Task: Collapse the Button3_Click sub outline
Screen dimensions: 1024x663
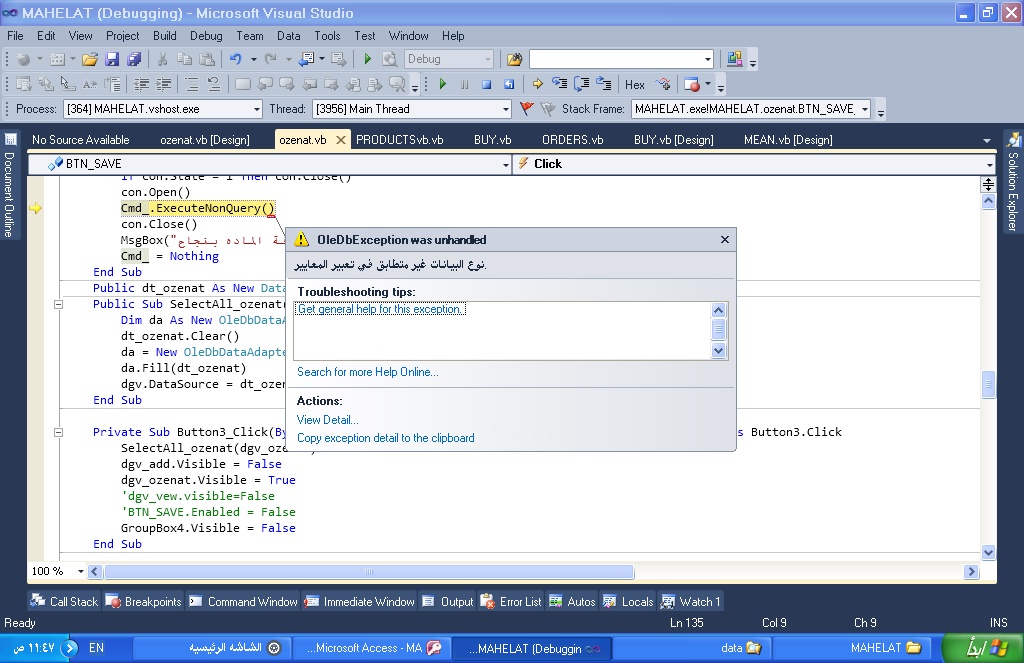Action: click(x=59, y=432)
